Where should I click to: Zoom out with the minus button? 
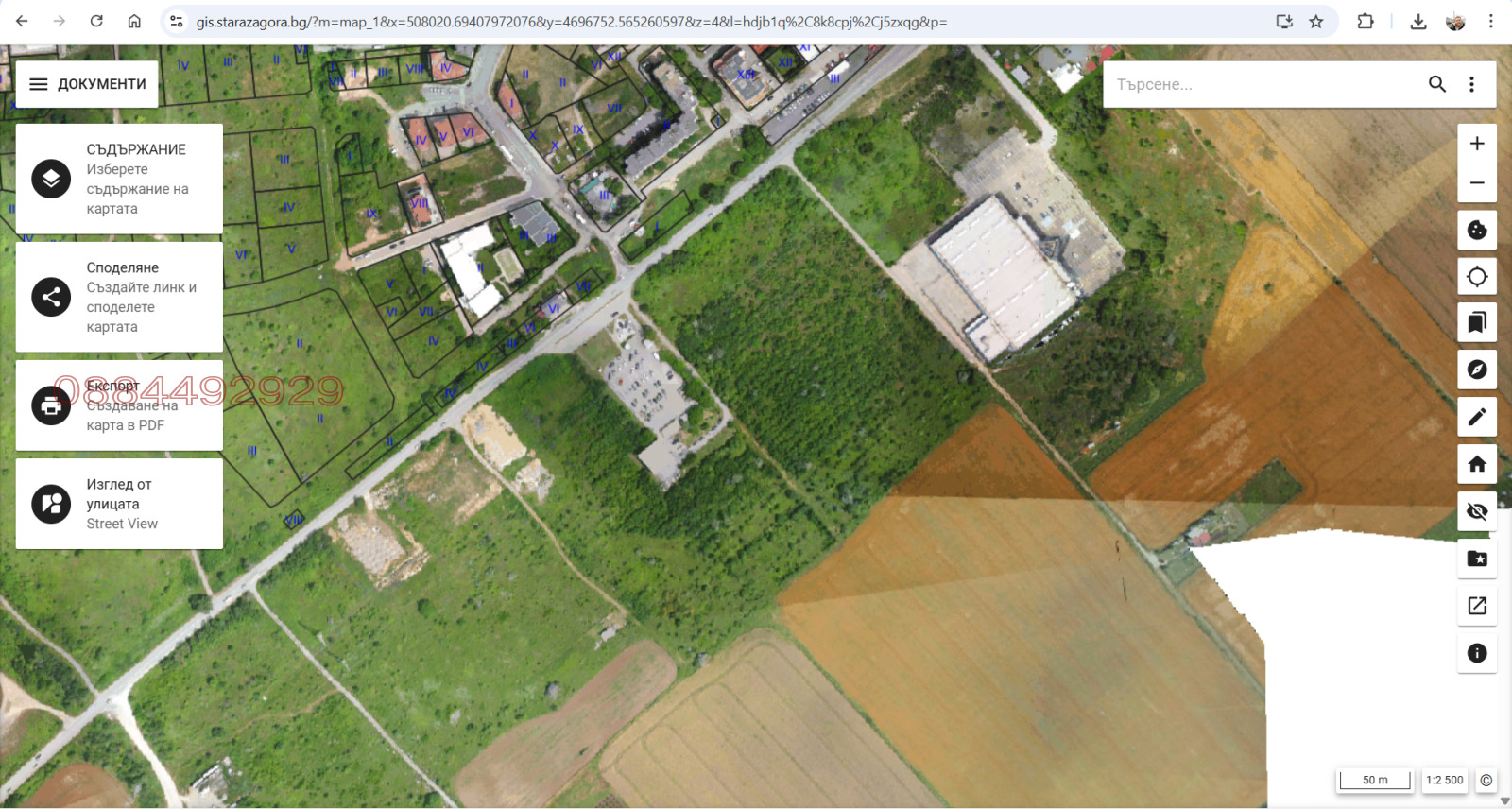click(x=1477, y=183)
